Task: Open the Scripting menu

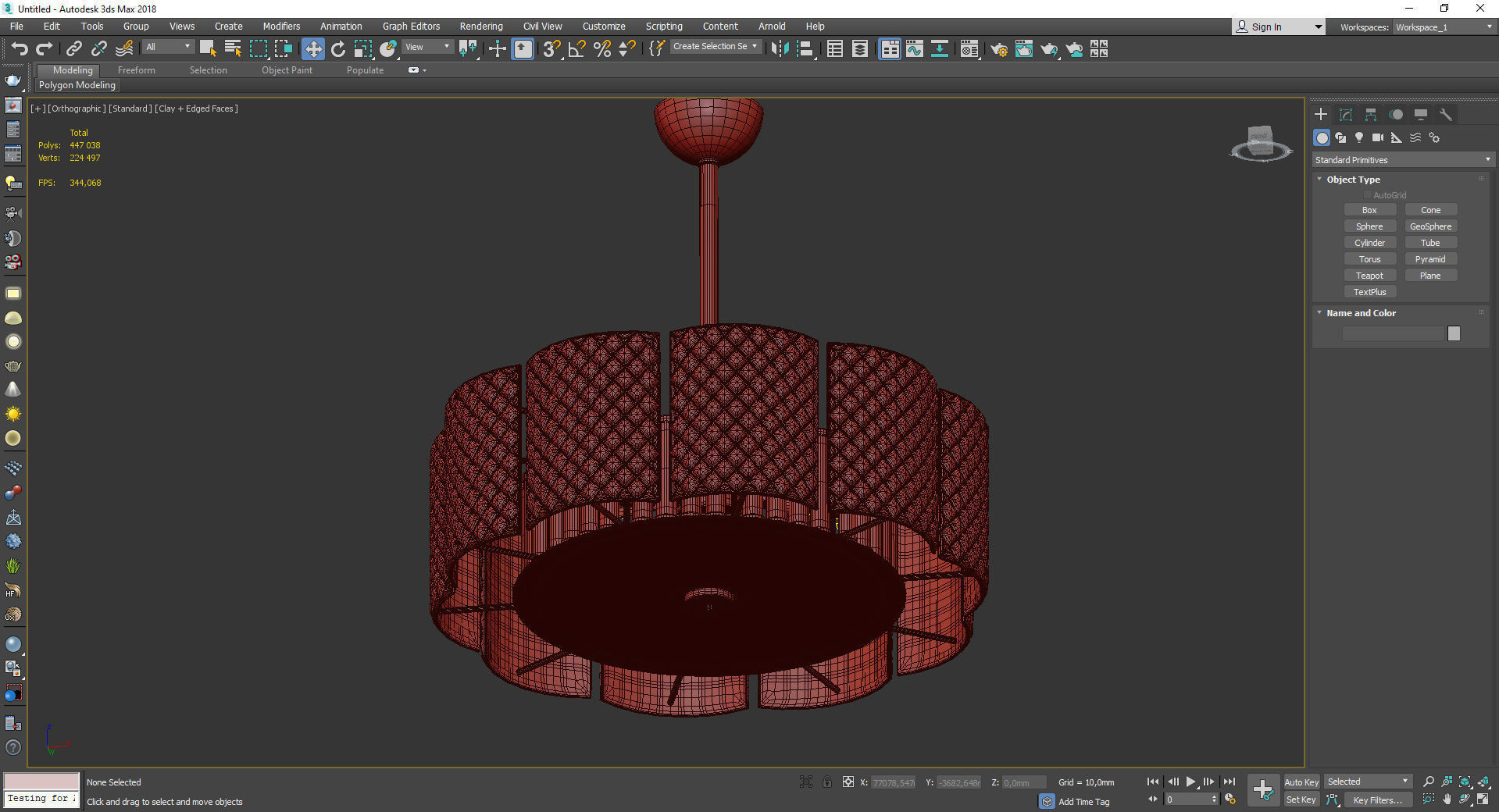Action: click(x=663, y=26)
